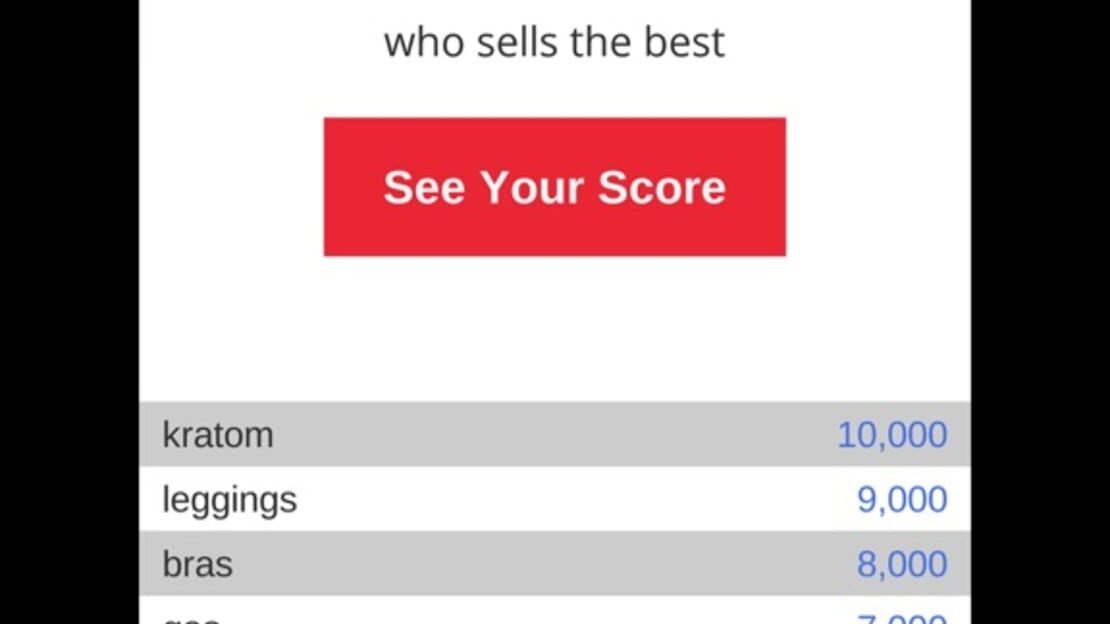This screenshot has width=1110, height=624.
Task: Open the blue 10,000 score value
Action: pyautogui.click(x=892, y=434)
